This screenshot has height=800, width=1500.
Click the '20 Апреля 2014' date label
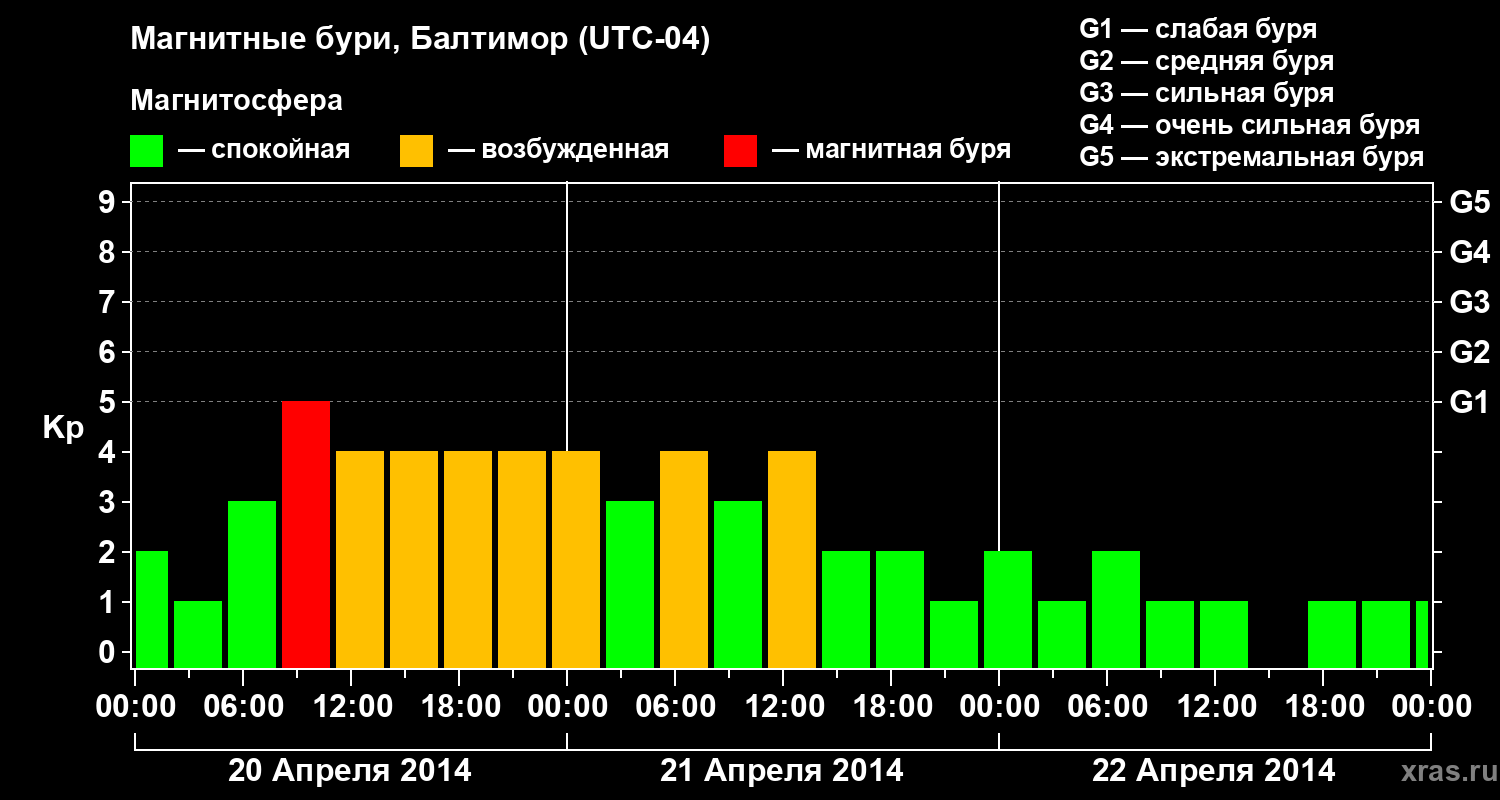(x=350, y=771)
